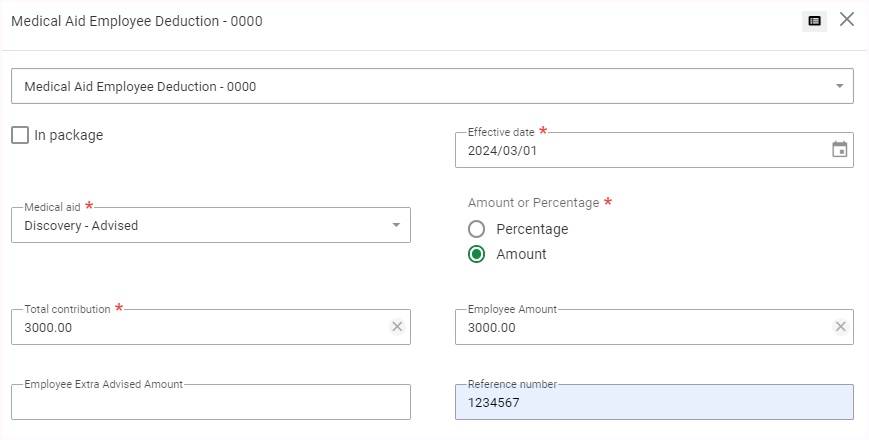Viewport: 869px width, 440px height.
Task: Select the Percentage radio button
Action: [477, 229]
